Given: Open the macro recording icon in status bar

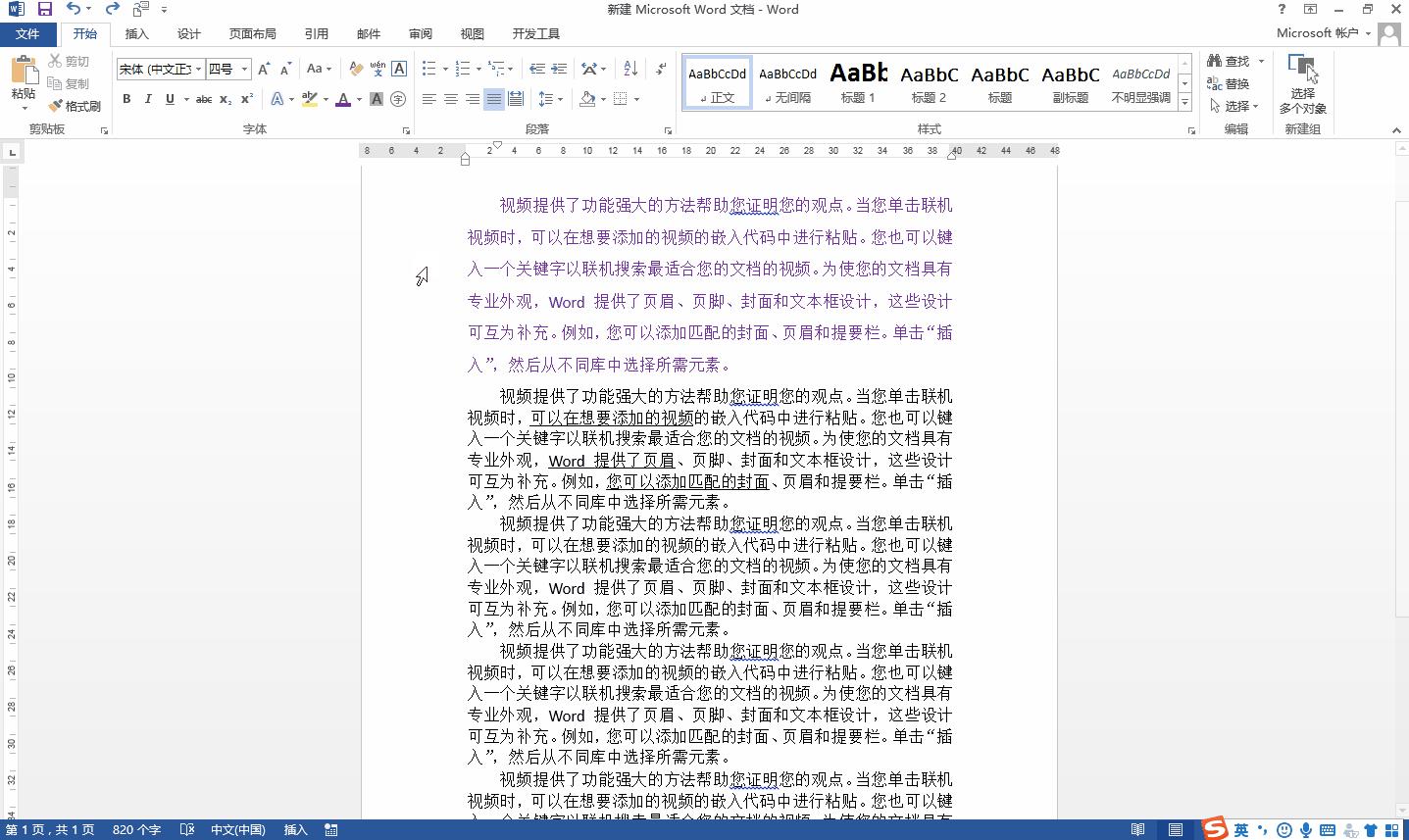Looking at the screenshot, I should click(331, 830).
